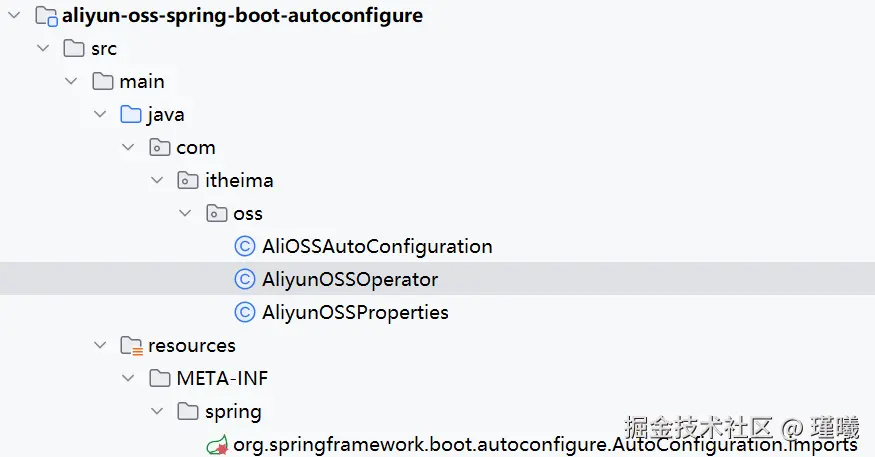Collapse the spring folder chevron
875x457 pixels.
click(x=157, y=411)
